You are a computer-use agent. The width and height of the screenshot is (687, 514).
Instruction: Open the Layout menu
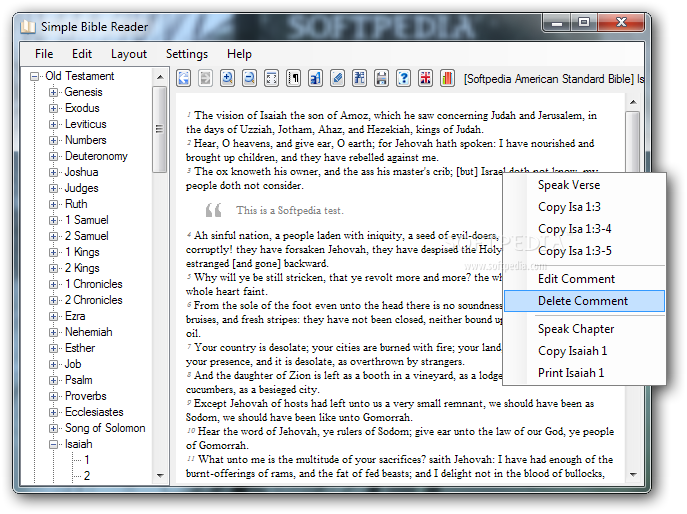click(x=129, y=54)
